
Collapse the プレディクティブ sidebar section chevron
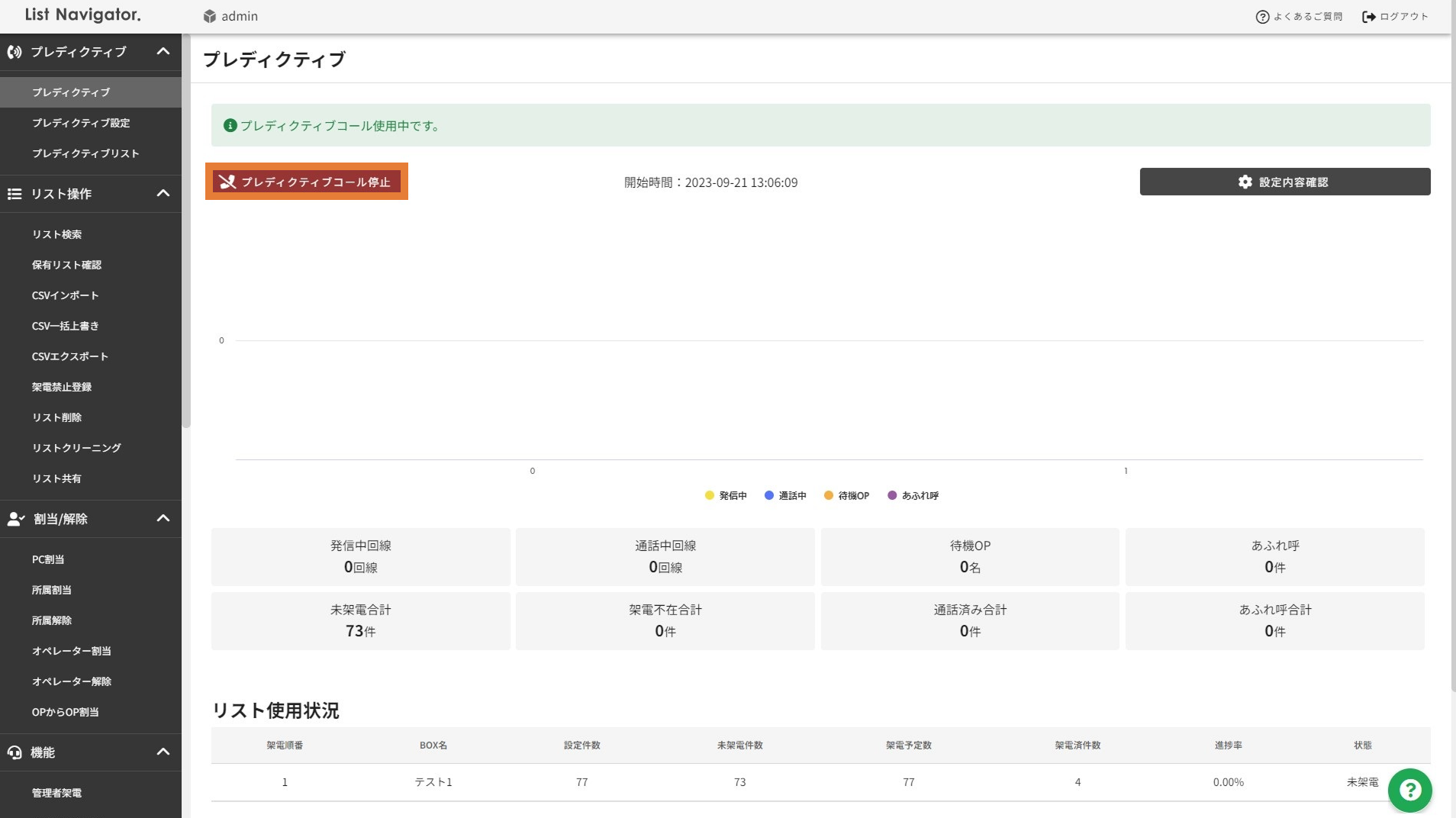coord(163,51)
